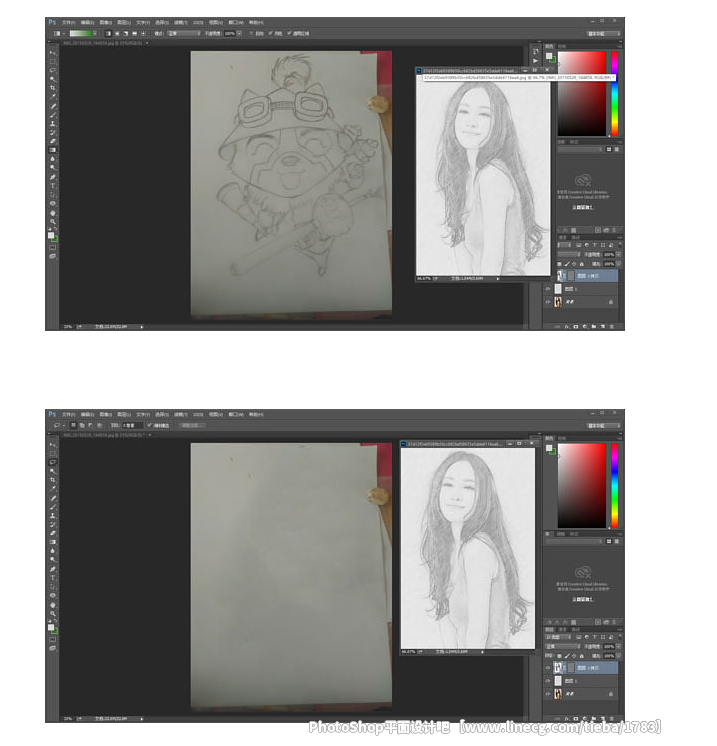Select Pen tool in the Teemo sketch window

tap(52, 177)
